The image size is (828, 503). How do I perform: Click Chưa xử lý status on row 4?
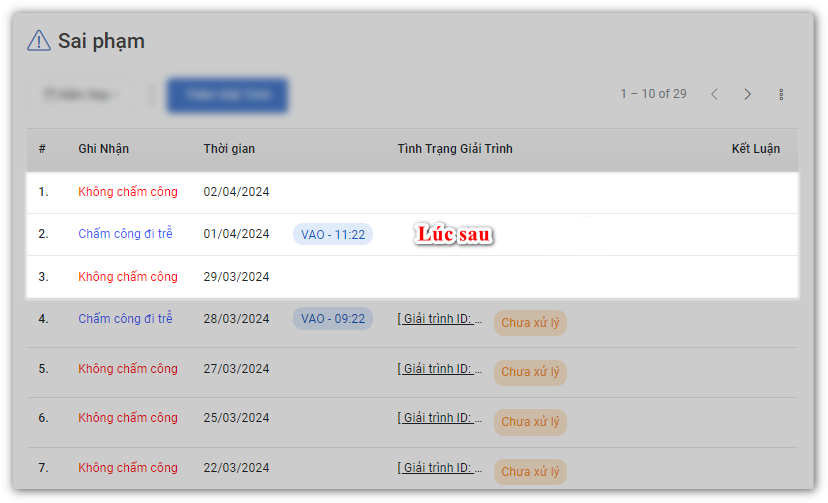(x=530, y=323)
